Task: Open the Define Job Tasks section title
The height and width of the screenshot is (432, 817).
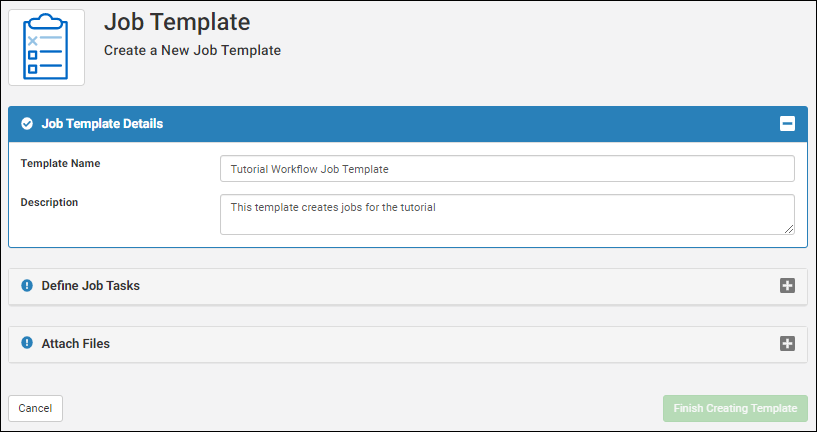Action: pyautogui.click(x=90, y=285)
